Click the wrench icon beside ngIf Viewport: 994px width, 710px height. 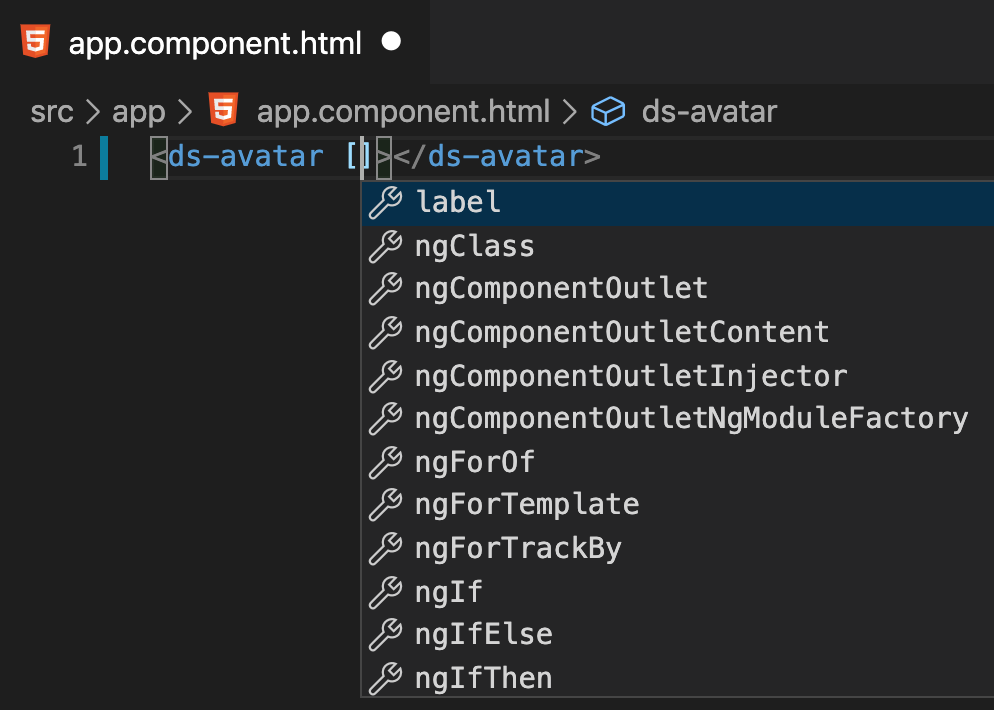[x=386, y=592]
